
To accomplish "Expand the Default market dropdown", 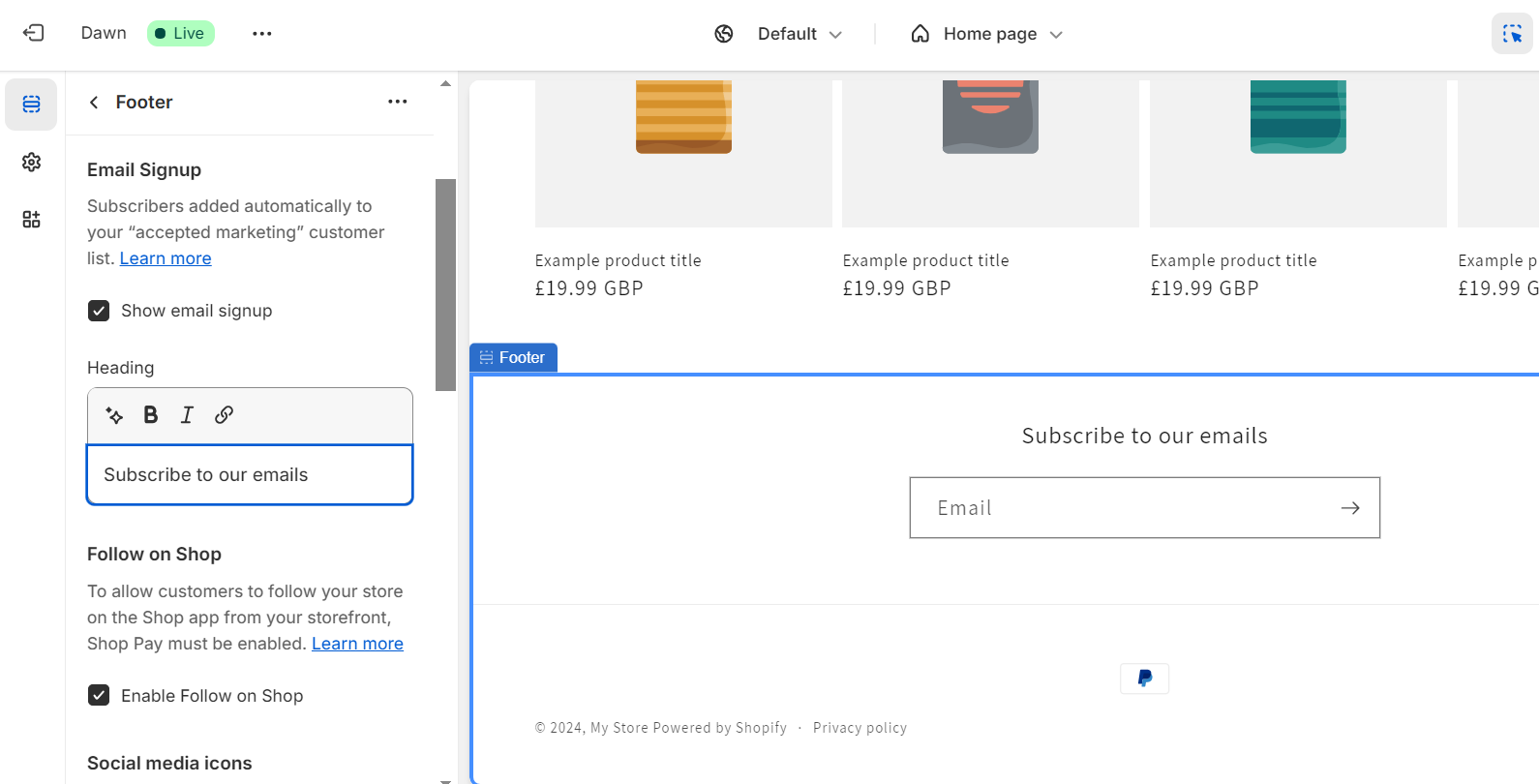I will tap(786, 34).
